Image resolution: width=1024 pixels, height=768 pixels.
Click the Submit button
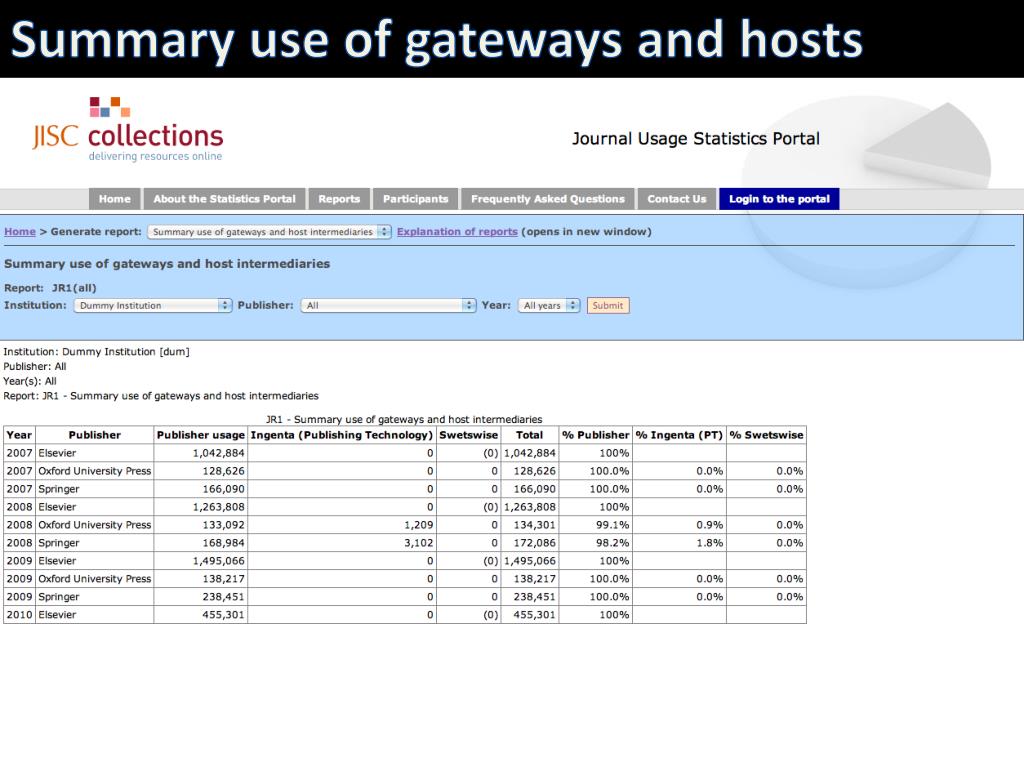tap(608, 306)
